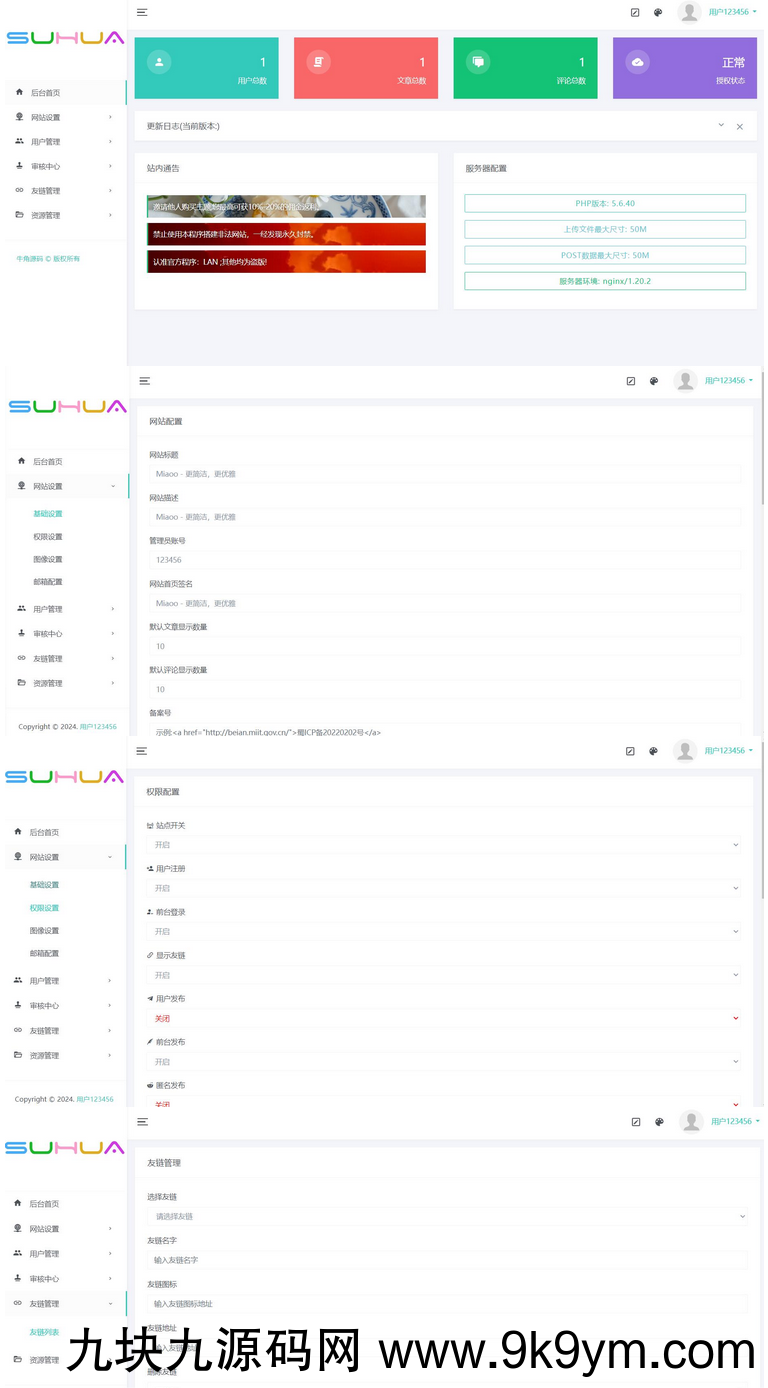Image resolution: width=768 pixels, height=1388 pixels.
Task: Open the 禁止使用本程序搭建非法网站 notice banner
Action: [286, 234]
